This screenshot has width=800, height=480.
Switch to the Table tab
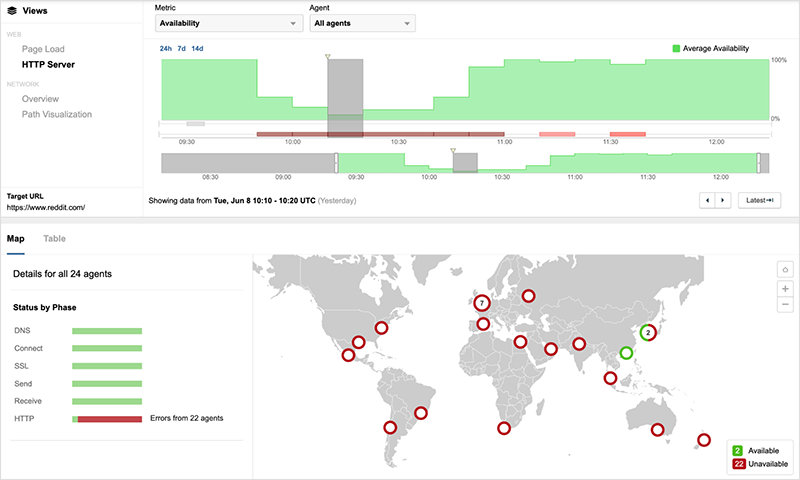point(55,239)
